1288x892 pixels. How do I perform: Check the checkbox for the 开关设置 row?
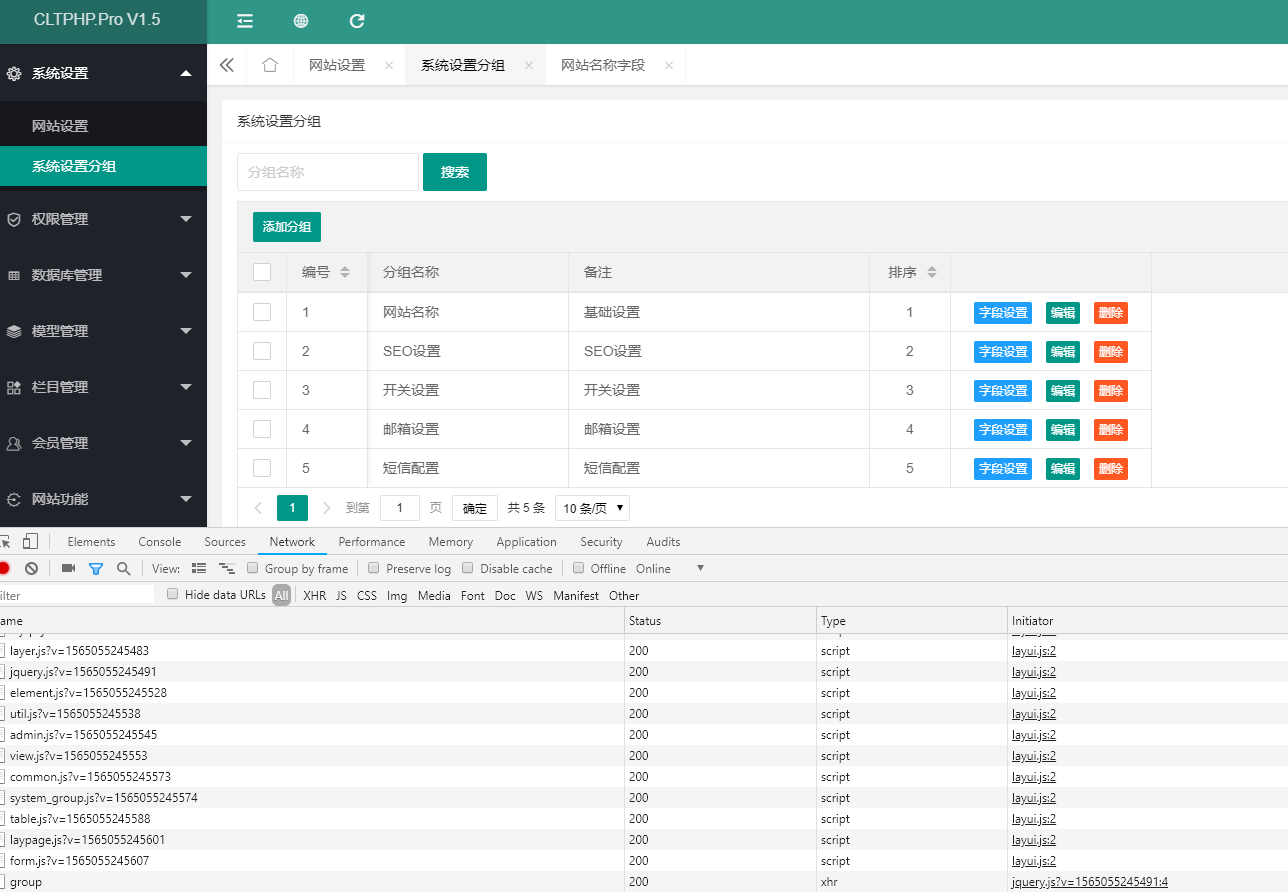click(262, 390)
